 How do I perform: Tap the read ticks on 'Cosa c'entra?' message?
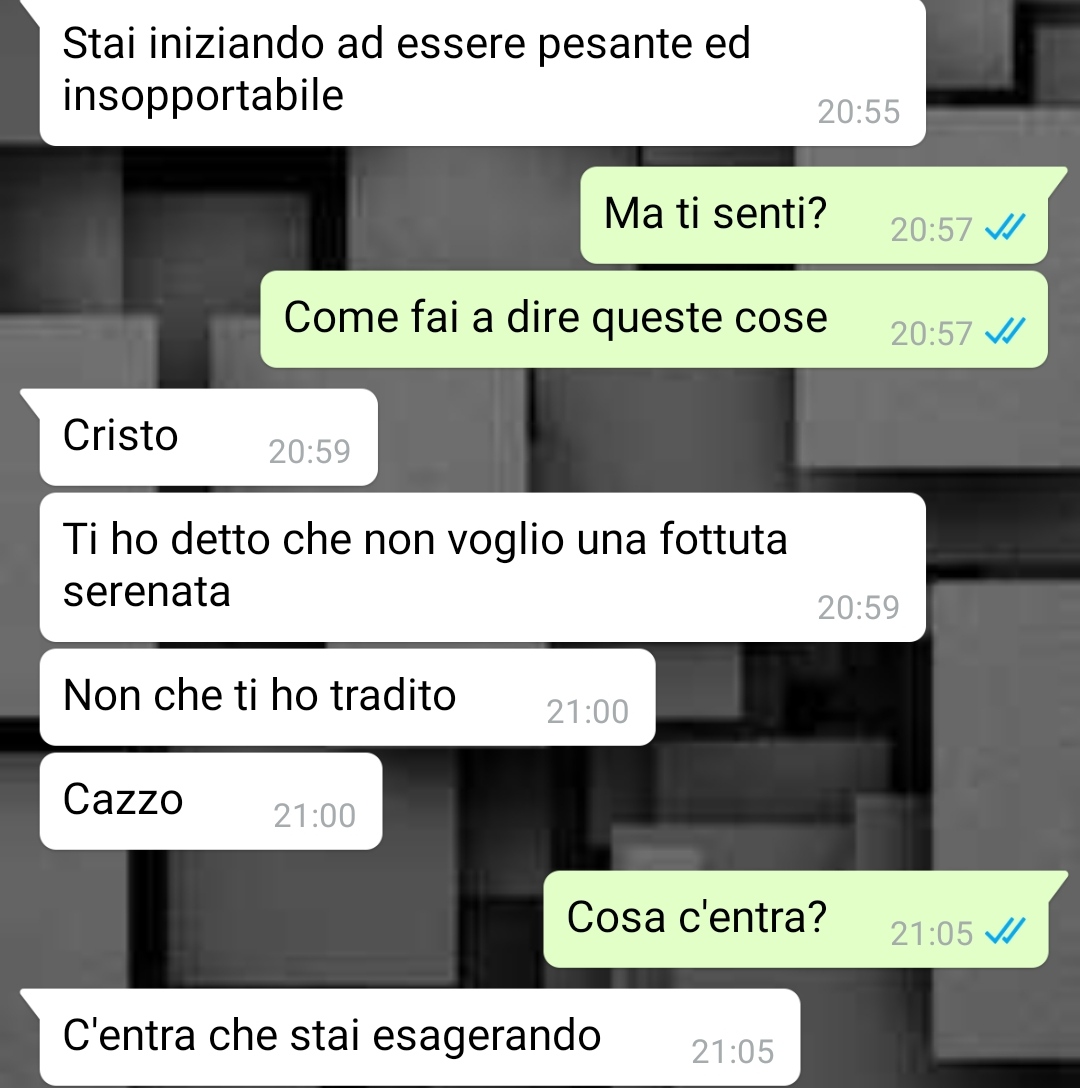pos(1005,932)
